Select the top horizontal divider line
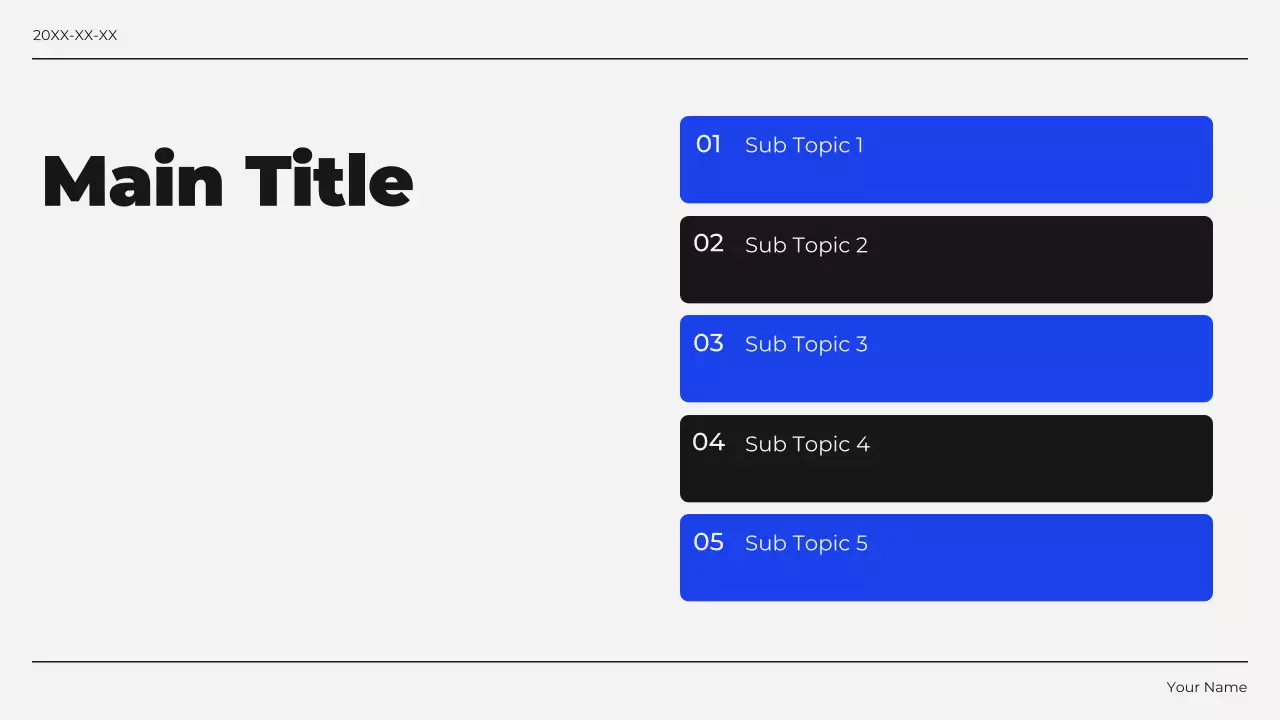1280x720 pixels. click(640, 59)
